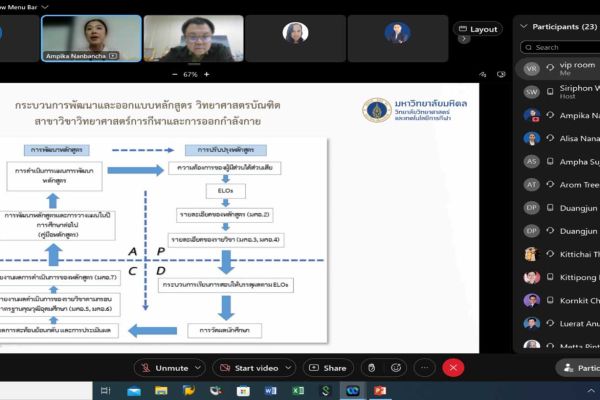Expand video options arrow beside Start video
Screen dimensions: 600x400
point(293,368)
